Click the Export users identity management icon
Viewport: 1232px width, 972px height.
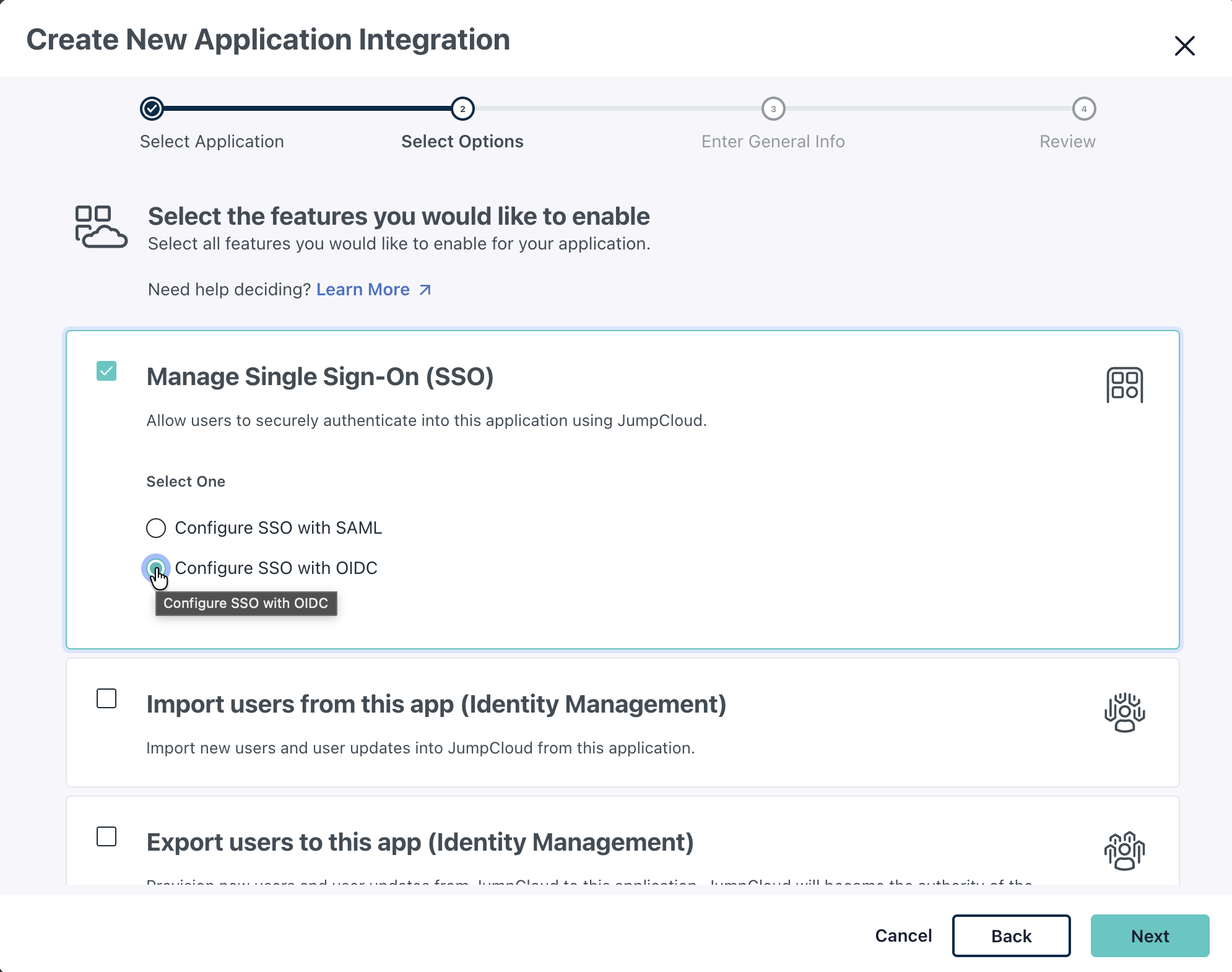(1125, 851)
